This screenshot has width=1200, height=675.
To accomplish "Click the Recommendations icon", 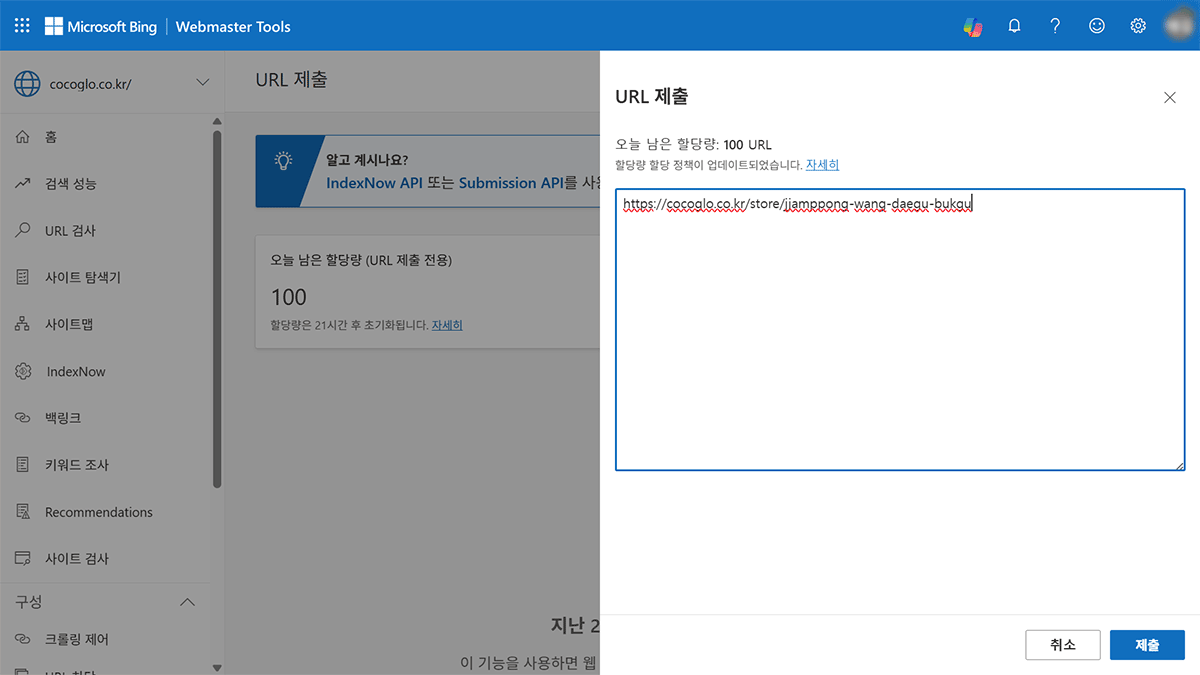I will [23, 512].
